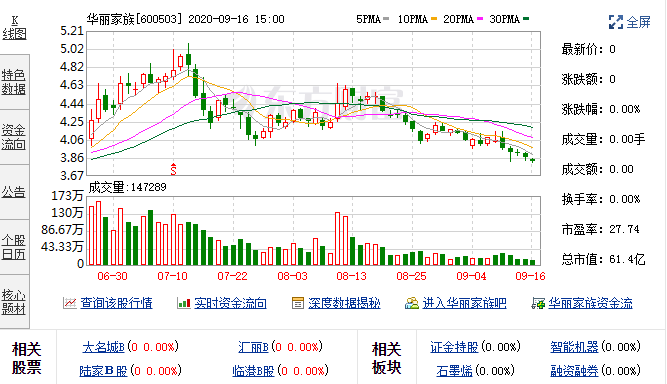Open related stock 汇丽B

pos(254,347)
